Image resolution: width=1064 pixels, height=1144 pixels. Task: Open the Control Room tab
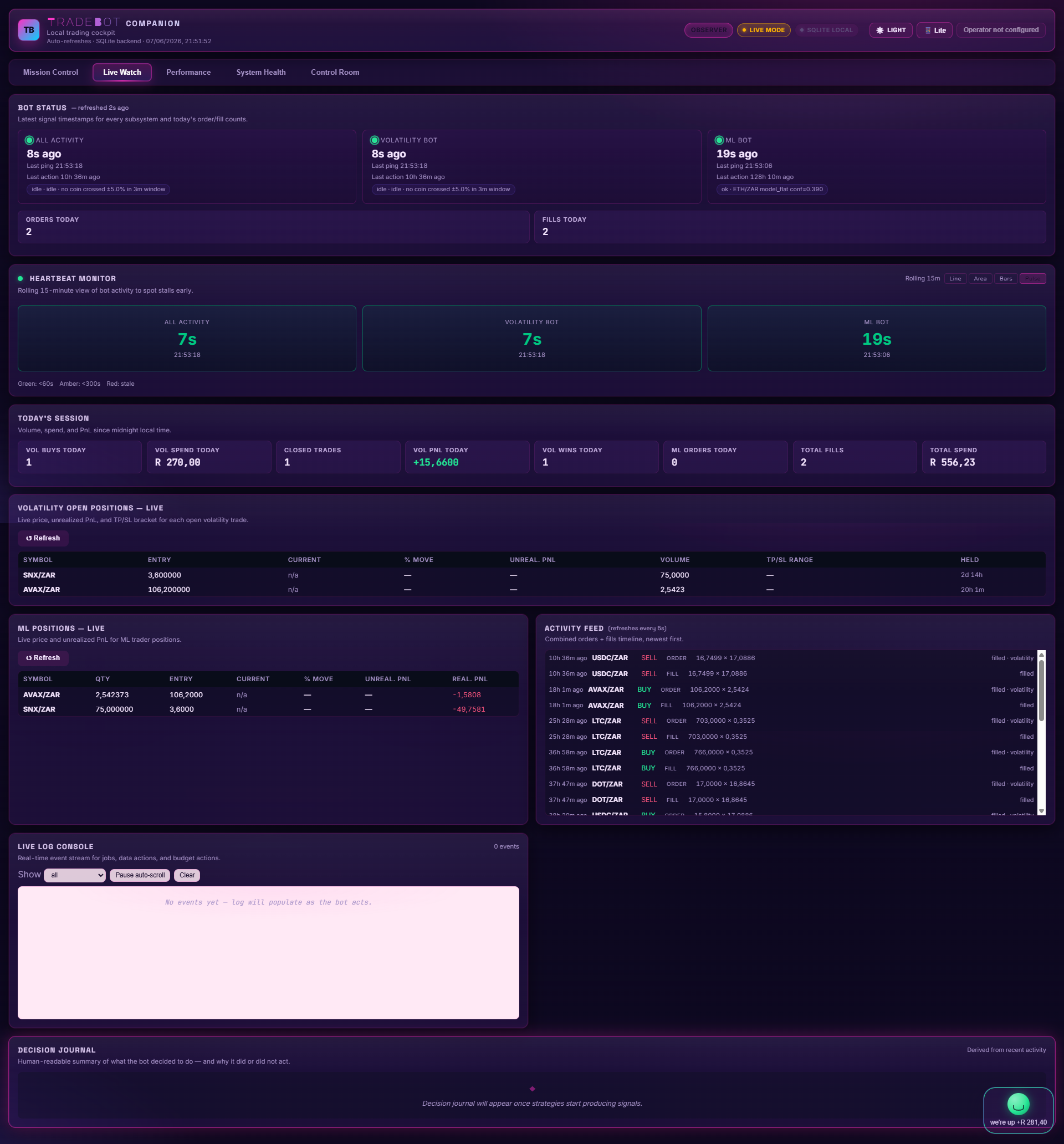[x=335, y=72]
